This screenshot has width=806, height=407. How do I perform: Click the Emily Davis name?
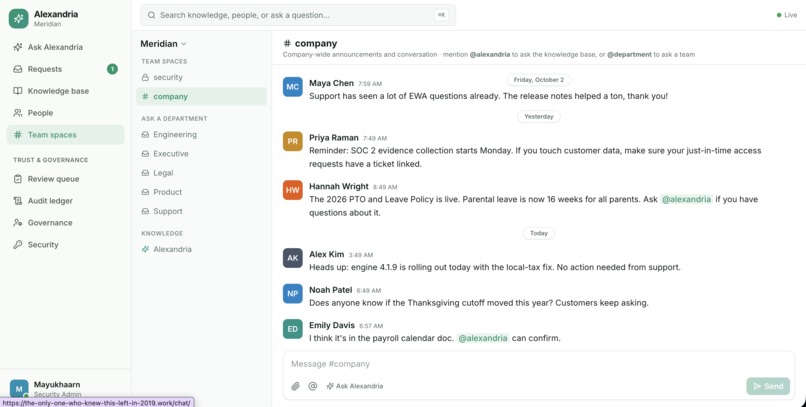pos(332,325)
